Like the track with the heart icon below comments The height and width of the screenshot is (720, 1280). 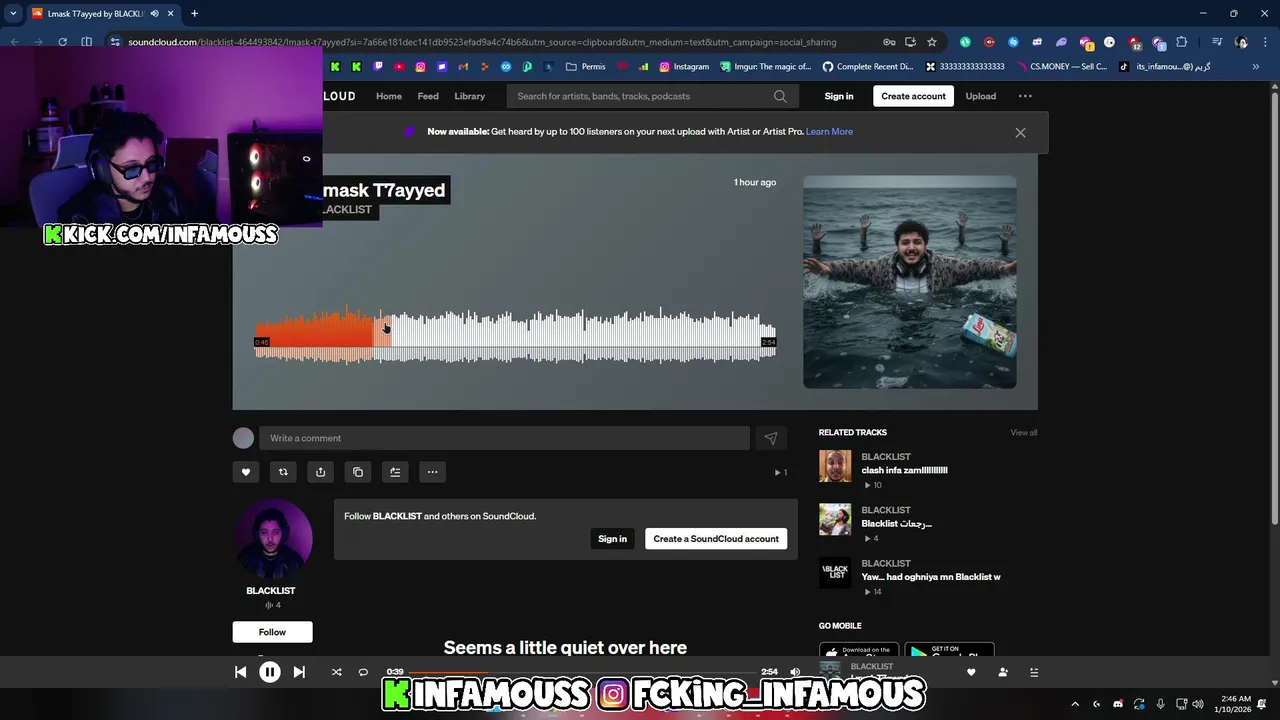(x=245, y=472)
